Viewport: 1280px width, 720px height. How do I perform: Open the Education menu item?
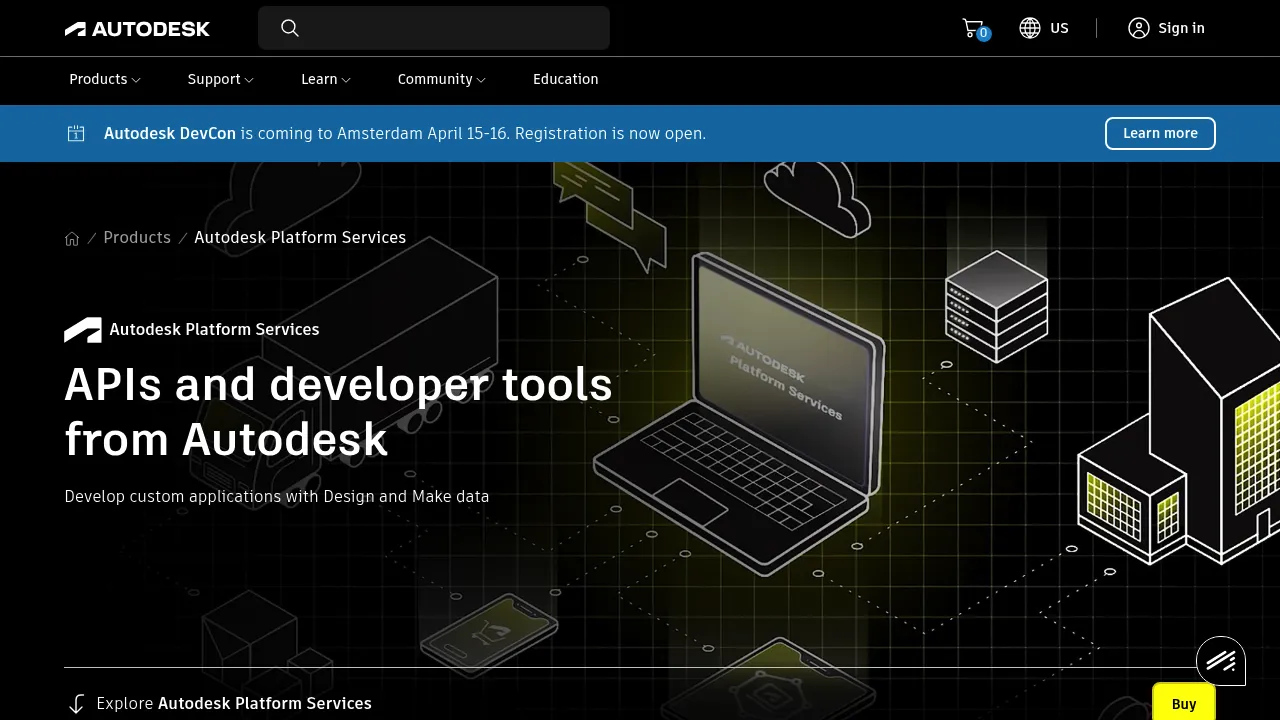[x=566, y=79]
